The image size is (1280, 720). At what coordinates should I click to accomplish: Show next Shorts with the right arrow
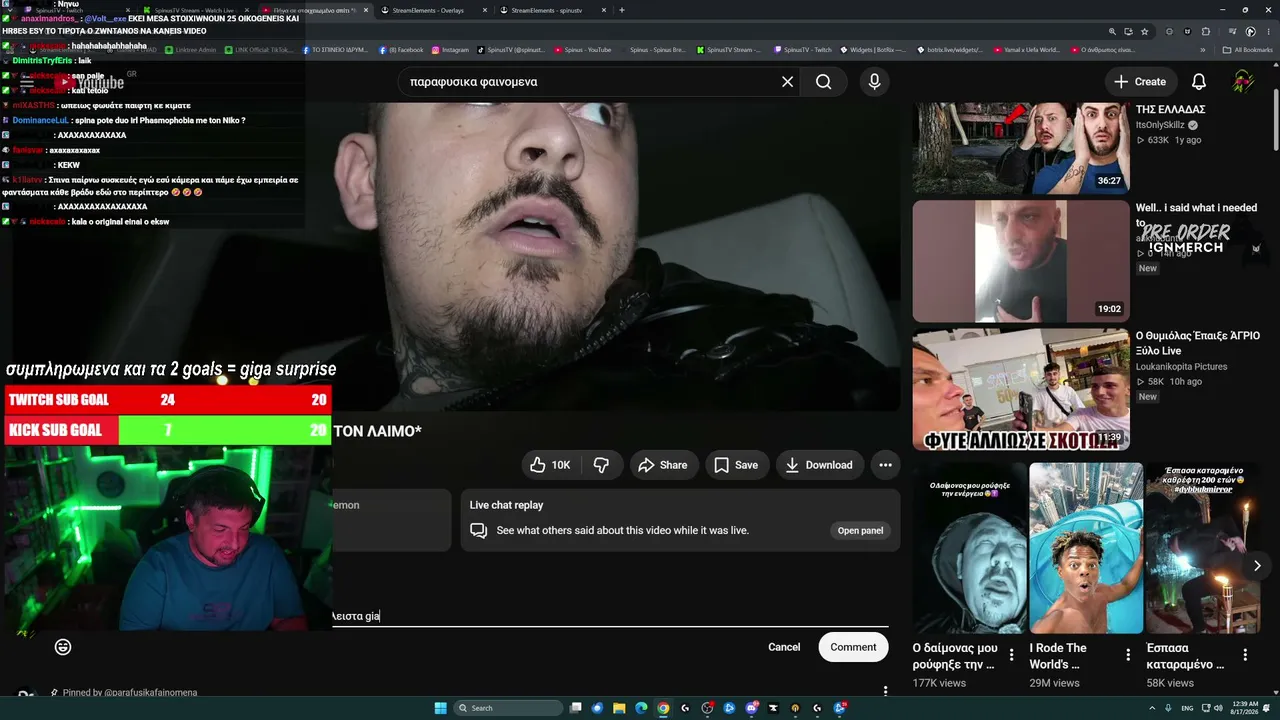coord(1257,566)
